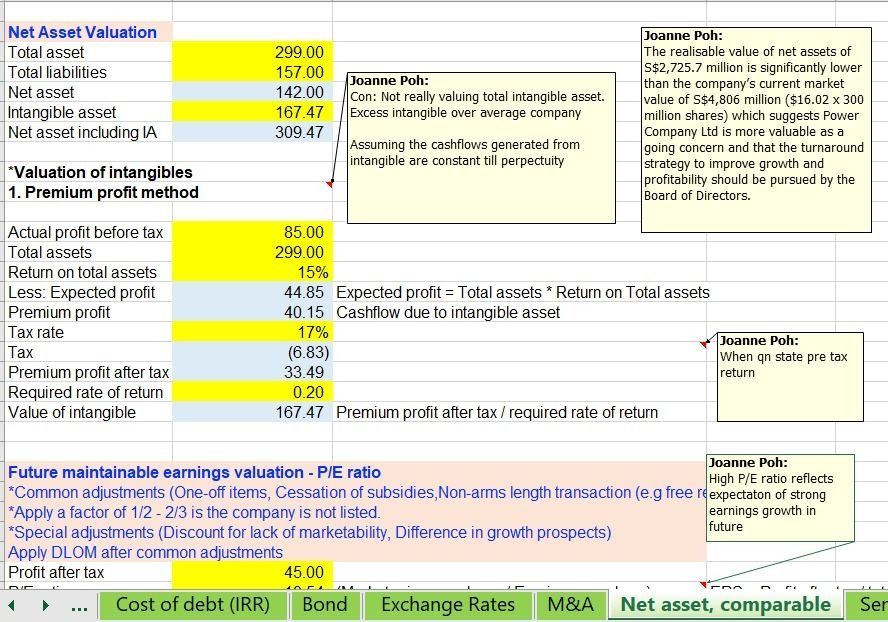Viewport: 888px width, 622px height.
Task: Click the next sheet navigation arrow
Action: 45,606
